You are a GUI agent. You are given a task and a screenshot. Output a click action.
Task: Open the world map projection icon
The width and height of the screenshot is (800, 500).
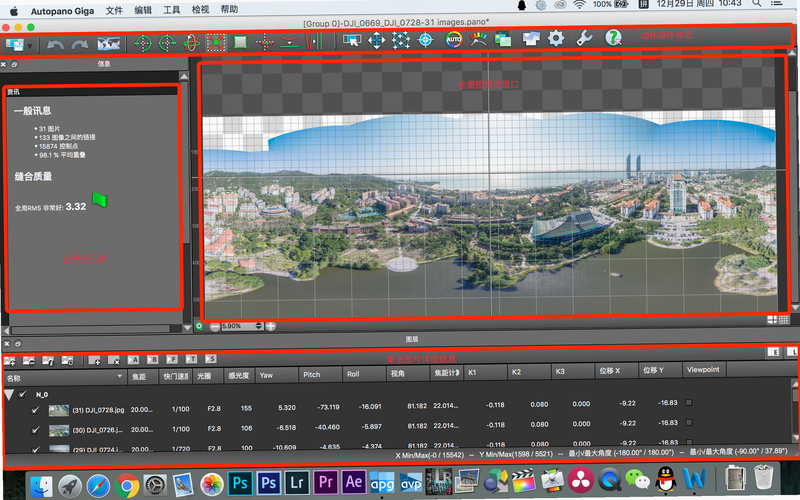[x=109, y=43]
